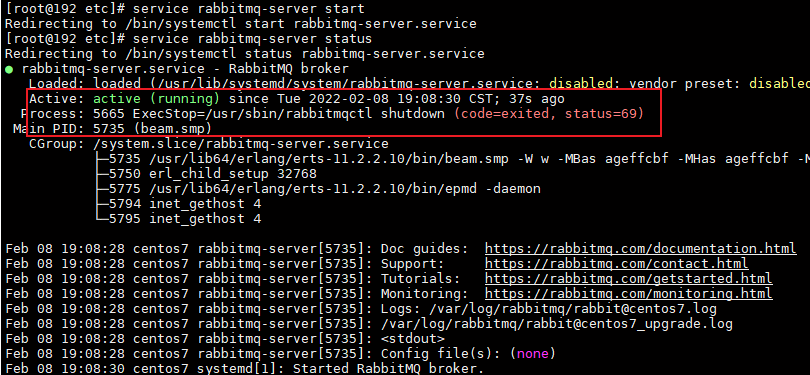Click the 'Tutorials:' label
Image resolution: width=810 pixels, height=375 pixels.
click(x=420, y=279)
